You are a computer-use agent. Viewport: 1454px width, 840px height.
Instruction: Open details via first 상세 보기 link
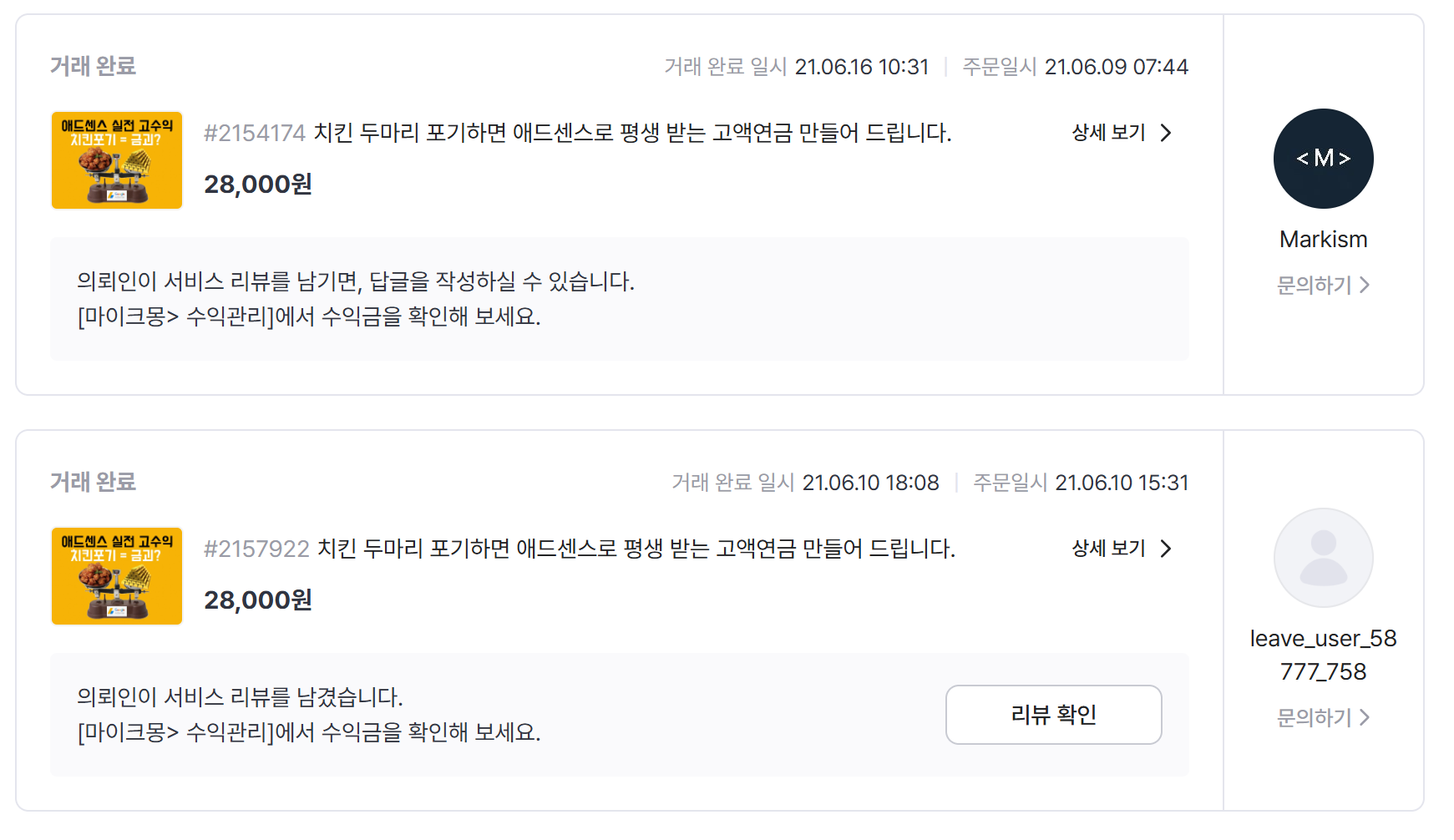click(x=1108, y=133)
